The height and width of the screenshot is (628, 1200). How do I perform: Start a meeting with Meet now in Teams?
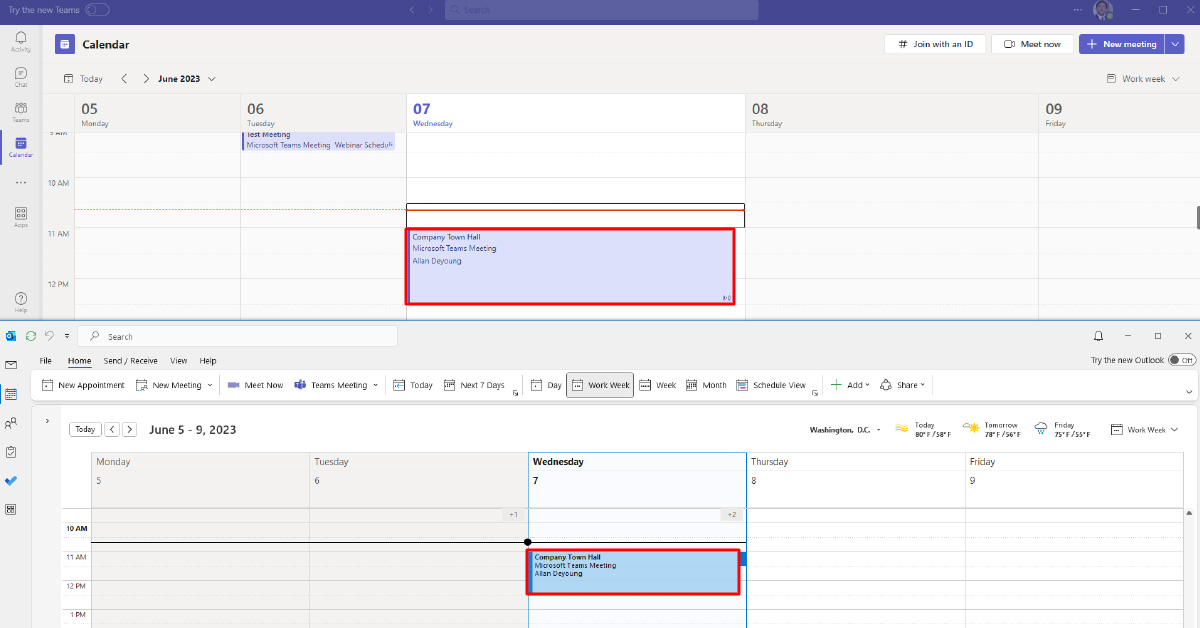pyautogui.click(x=1033, y=44)
